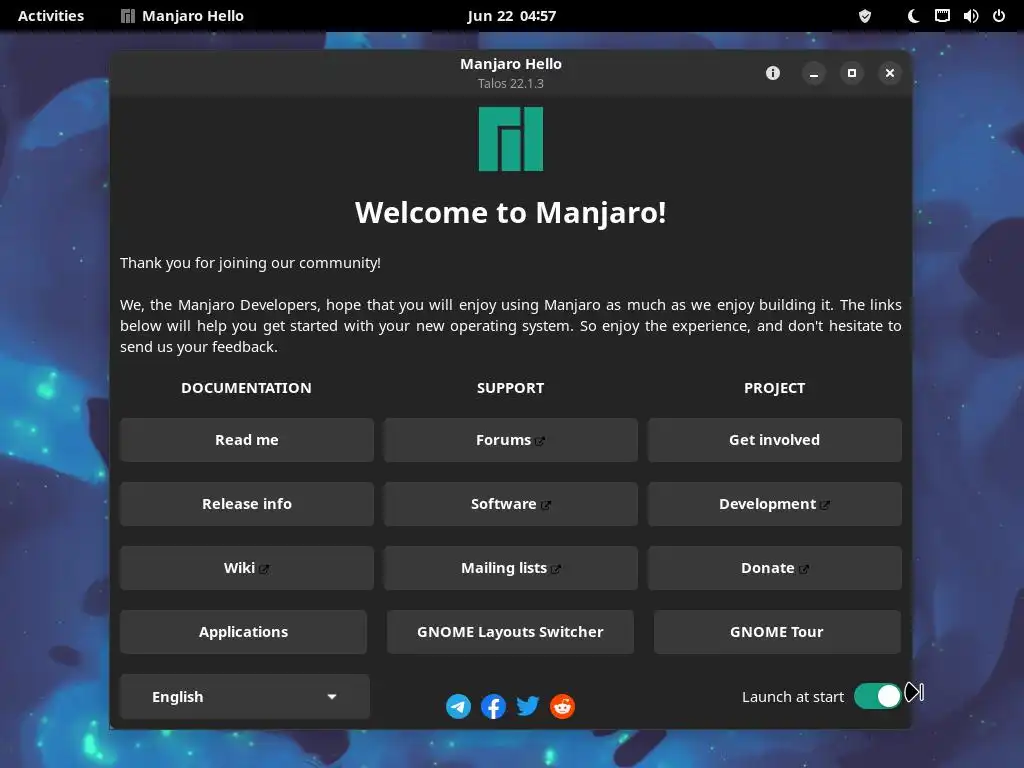Open the Software link button

(x=511, y=504)
